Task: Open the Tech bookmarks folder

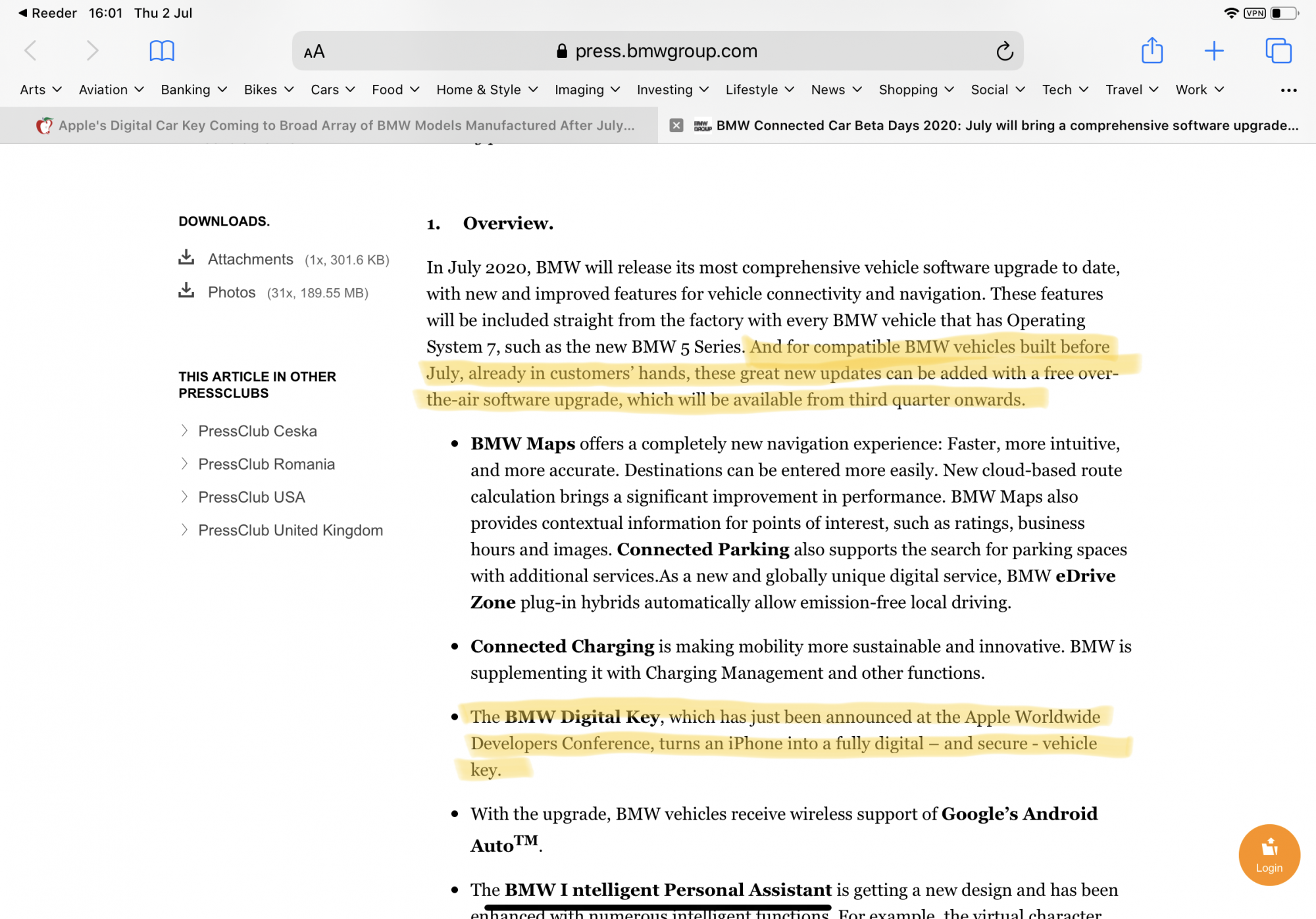Action: point(1065,89)
